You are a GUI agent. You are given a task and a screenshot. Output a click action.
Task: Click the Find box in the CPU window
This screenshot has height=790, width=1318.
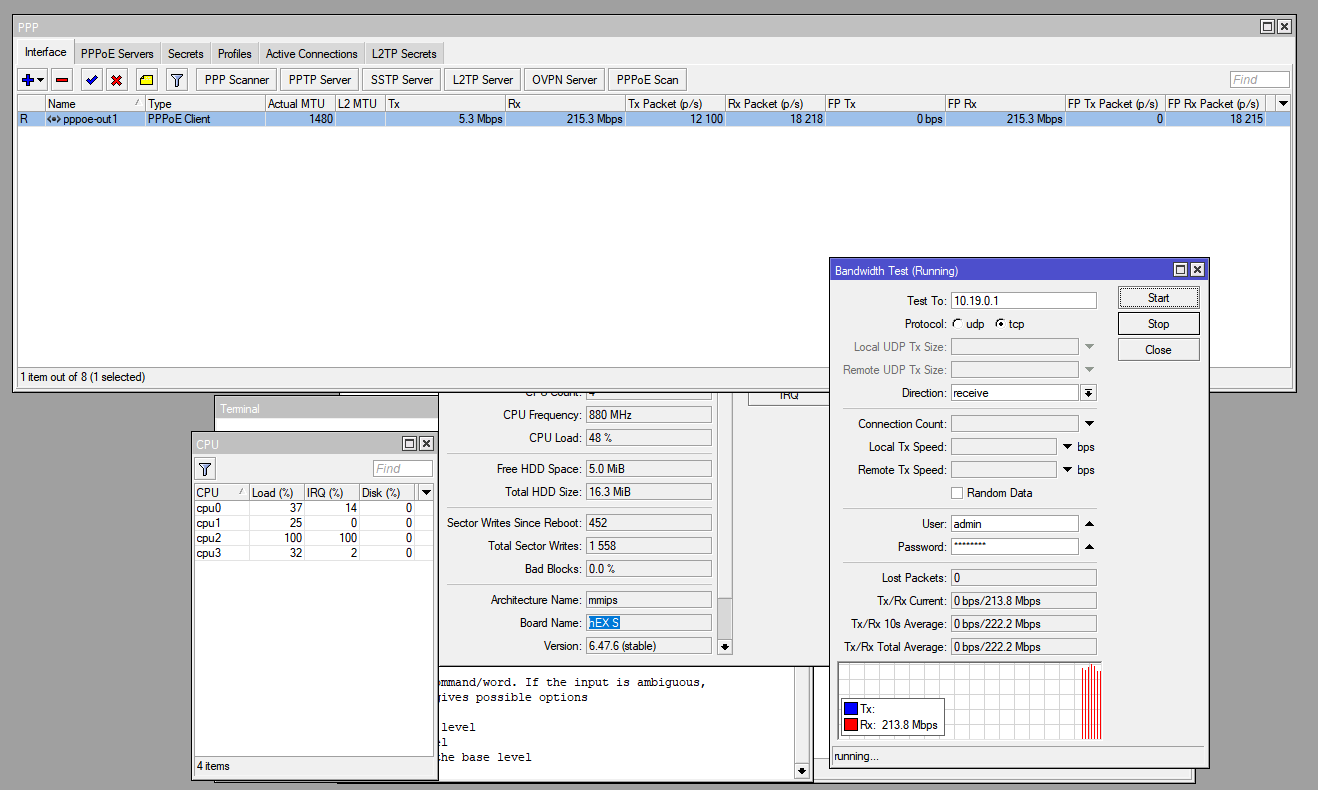[x=403, y=469]
